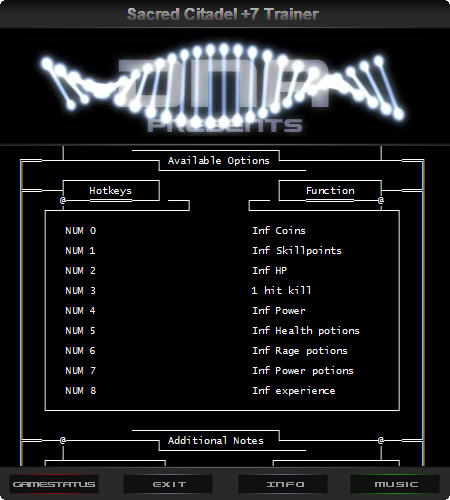Open the GAMESTATUS button
The width and height of the screenshot is (450, 500).
pos(54,484)
